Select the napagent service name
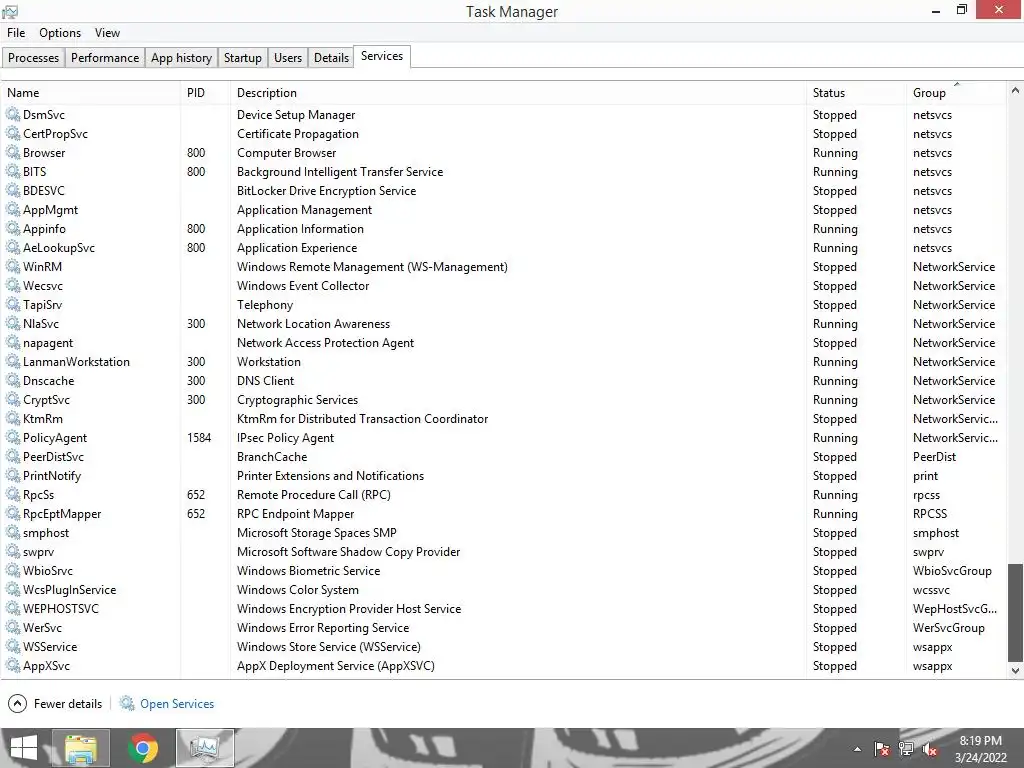The height and width of the screenshot is (768, 1024). tap(48, 344)
